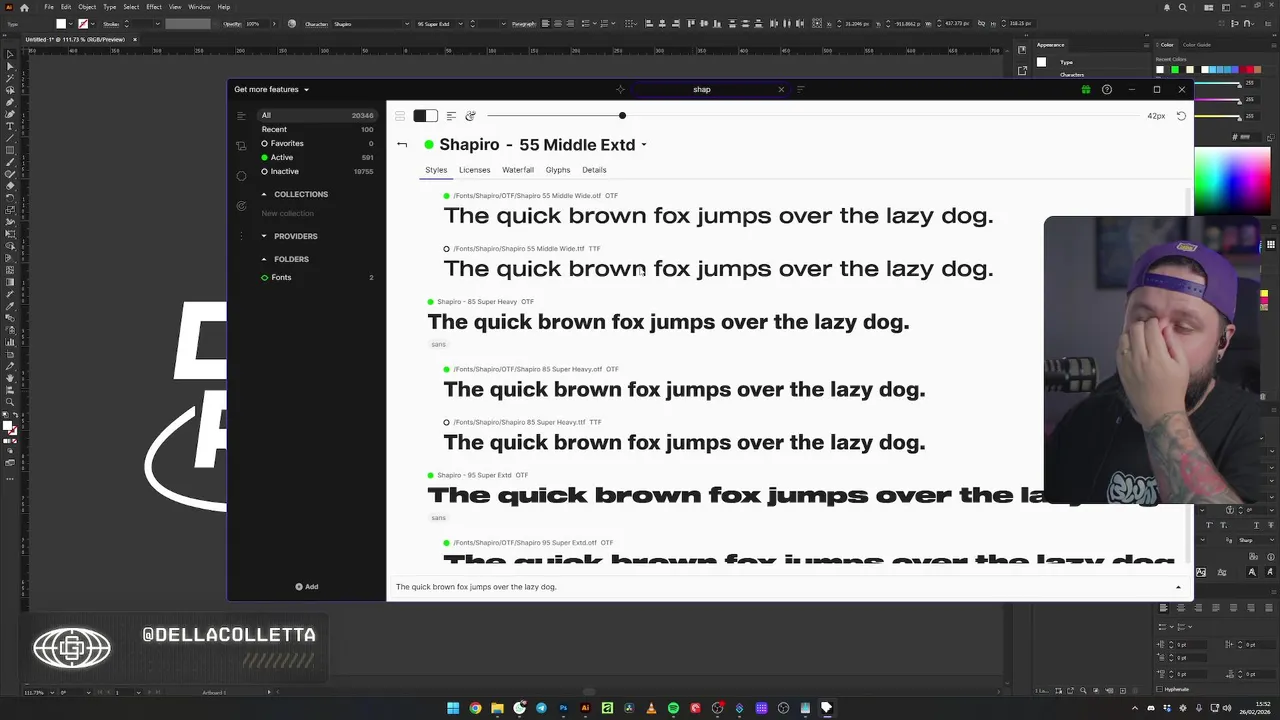Open Photoshop from the taskbar
This screenshot has height=720, width=1280.
(x=563, y=708)
